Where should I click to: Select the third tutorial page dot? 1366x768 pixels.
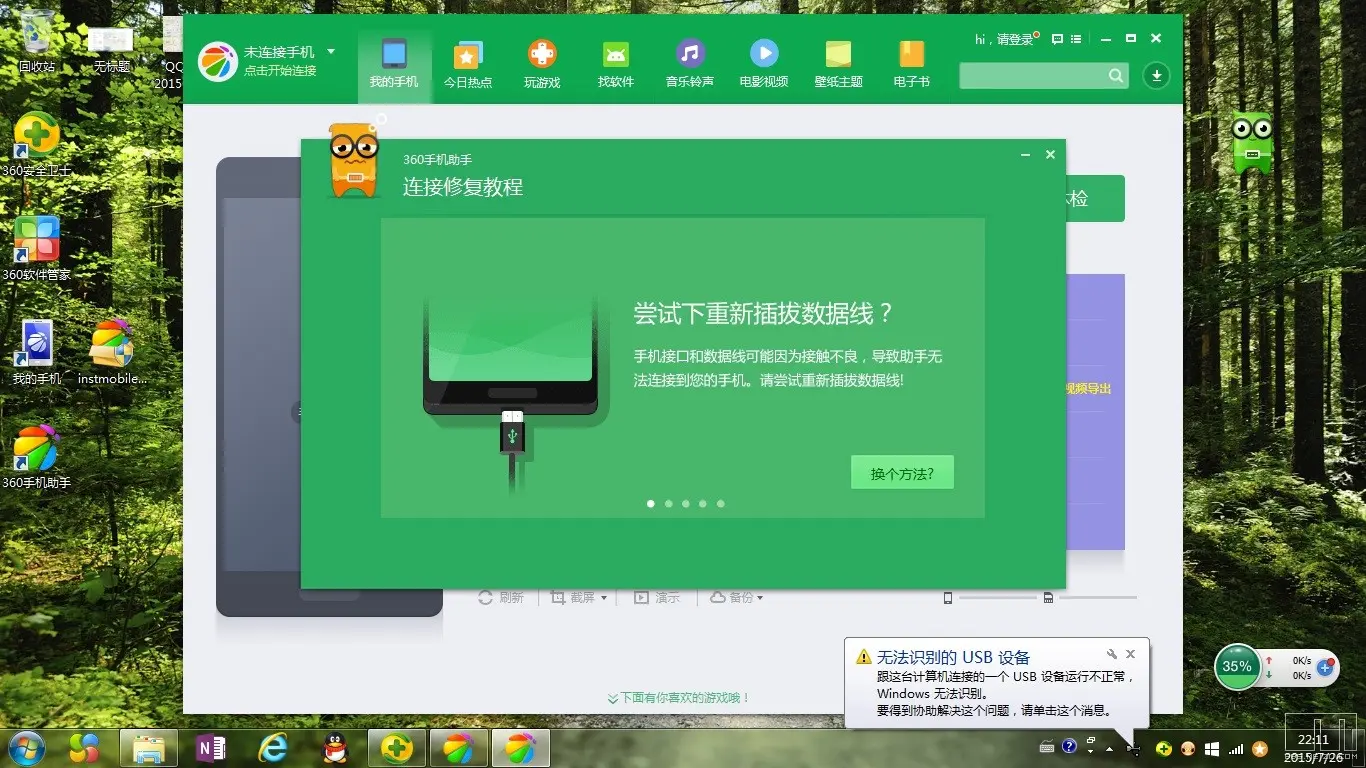[685, 504]
